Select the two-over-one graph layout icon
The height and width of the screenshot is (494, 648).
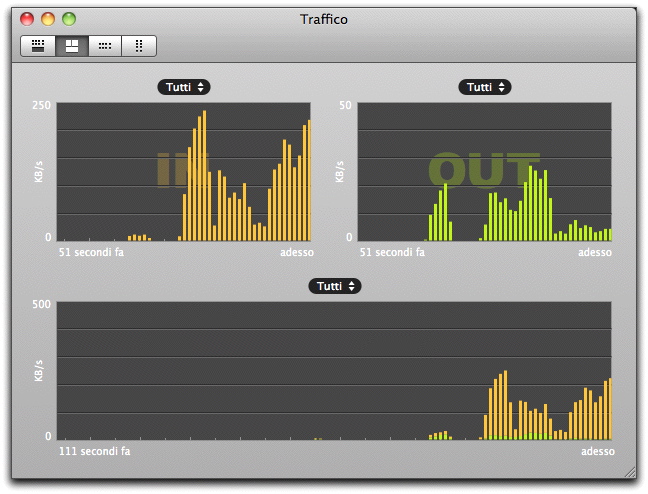72,45
